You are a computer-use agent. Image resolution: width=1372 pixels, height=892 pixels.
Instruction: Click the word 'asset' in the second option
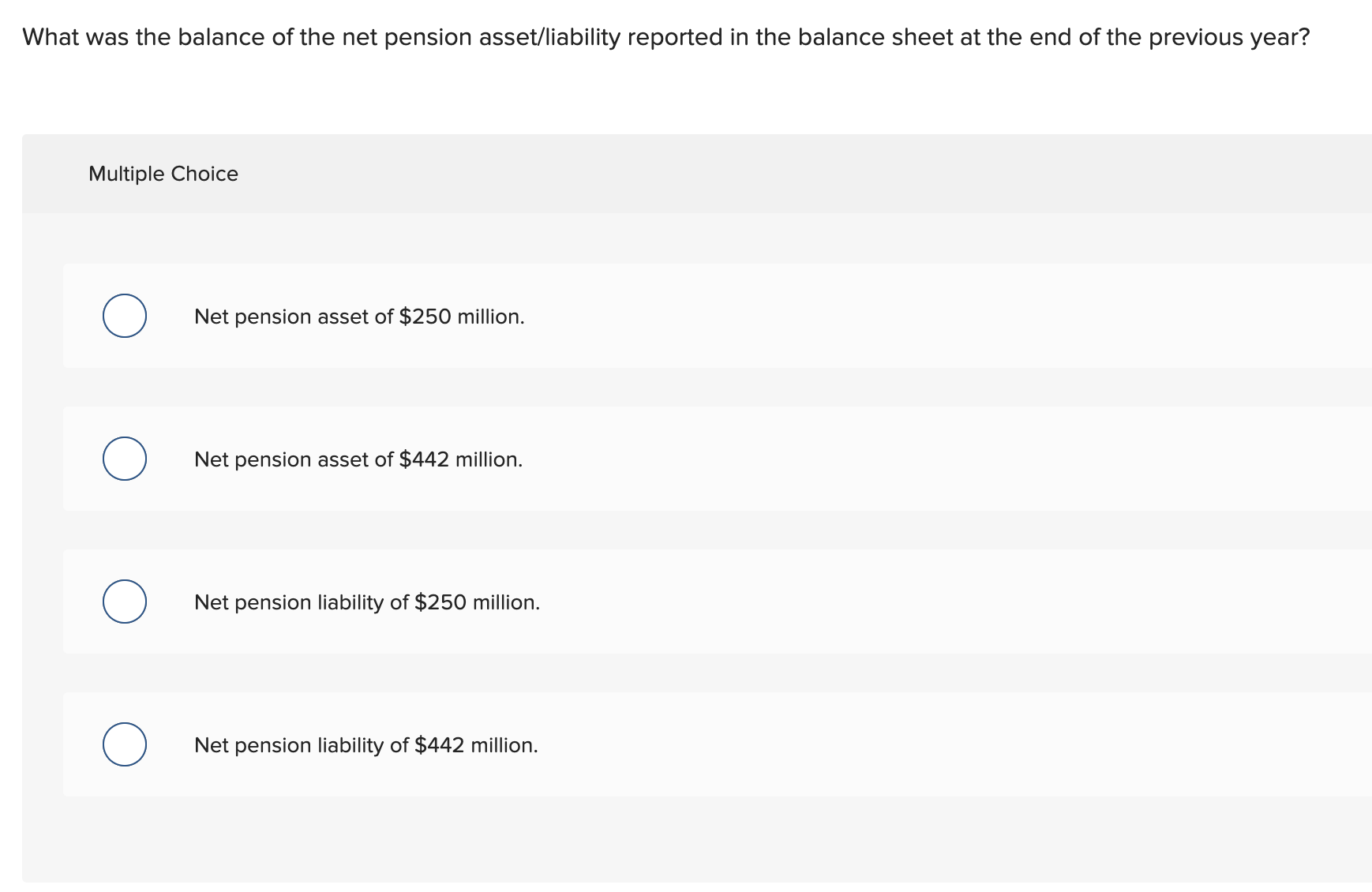point(343,459)
